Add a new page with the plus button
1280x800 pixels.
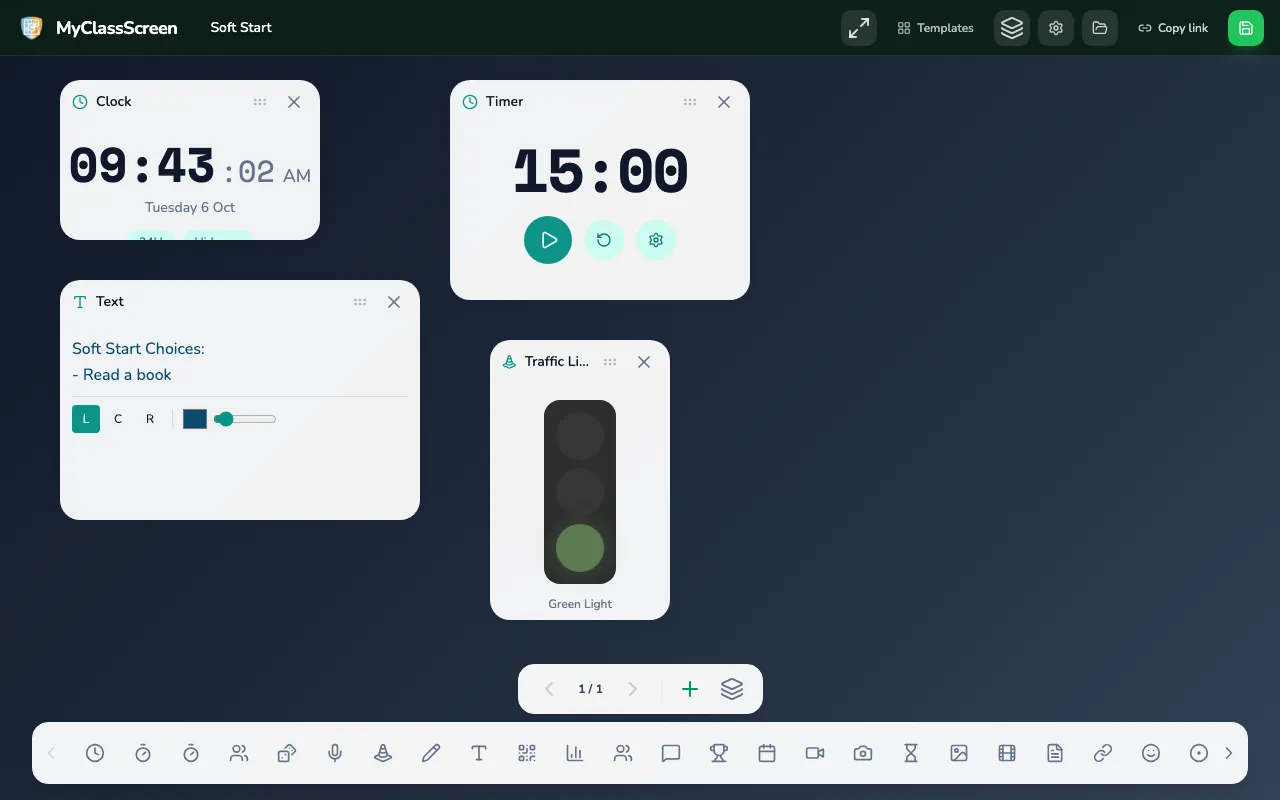690,689
